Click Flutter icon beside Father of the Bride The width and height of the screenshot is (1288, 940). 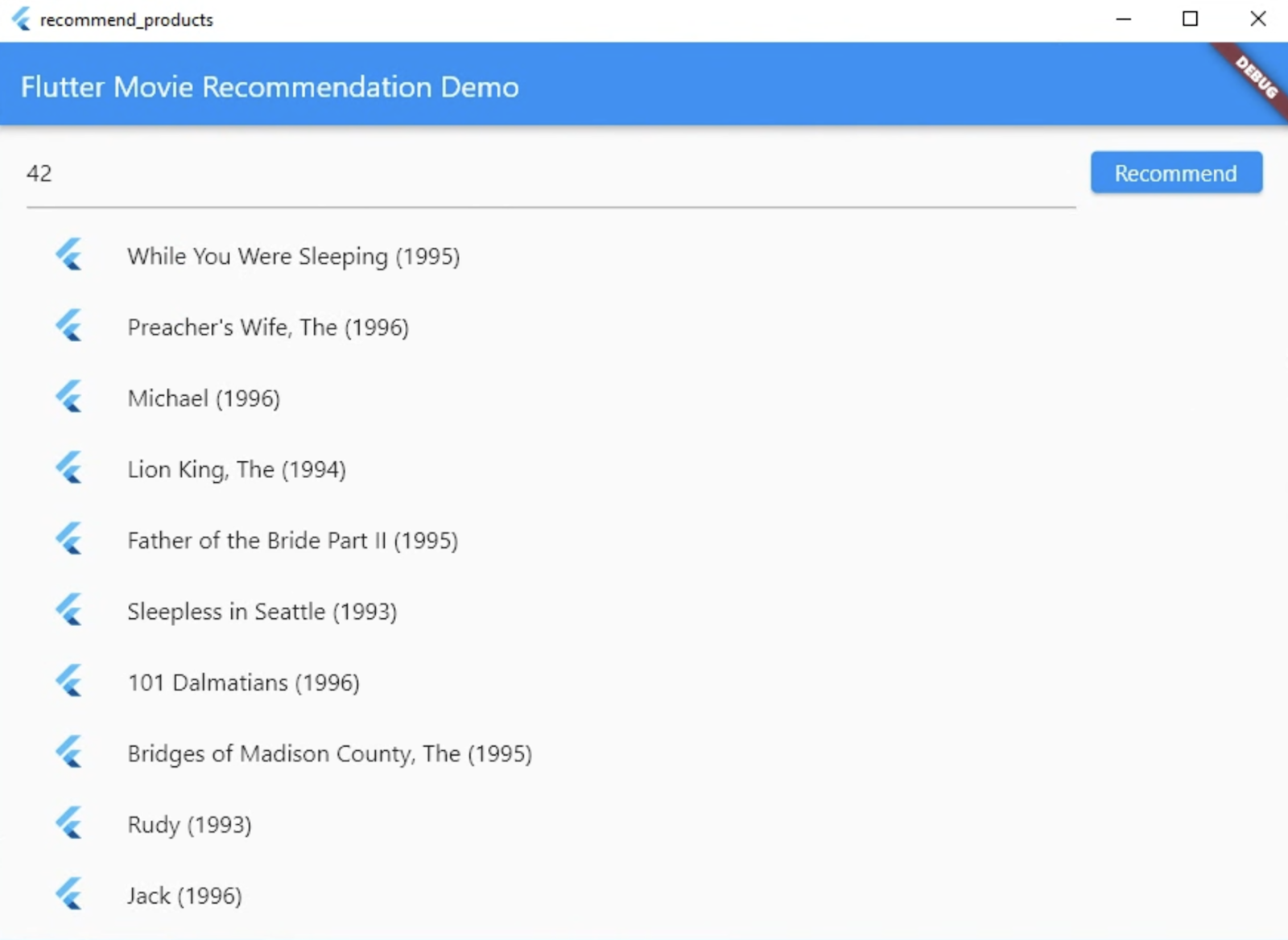[69, 539]
